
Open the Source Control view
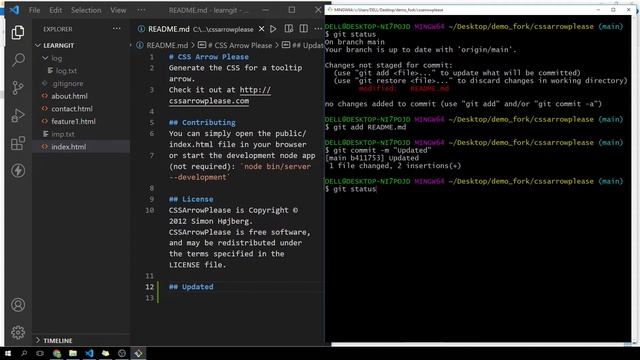[x=18, y=88]
